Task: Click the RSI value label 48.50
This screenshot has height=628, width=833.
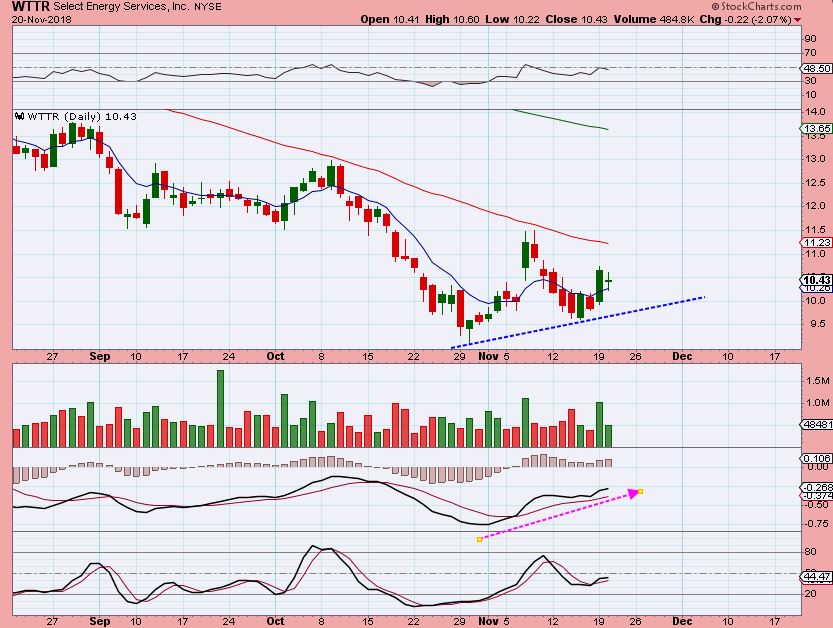Action: 817,69
